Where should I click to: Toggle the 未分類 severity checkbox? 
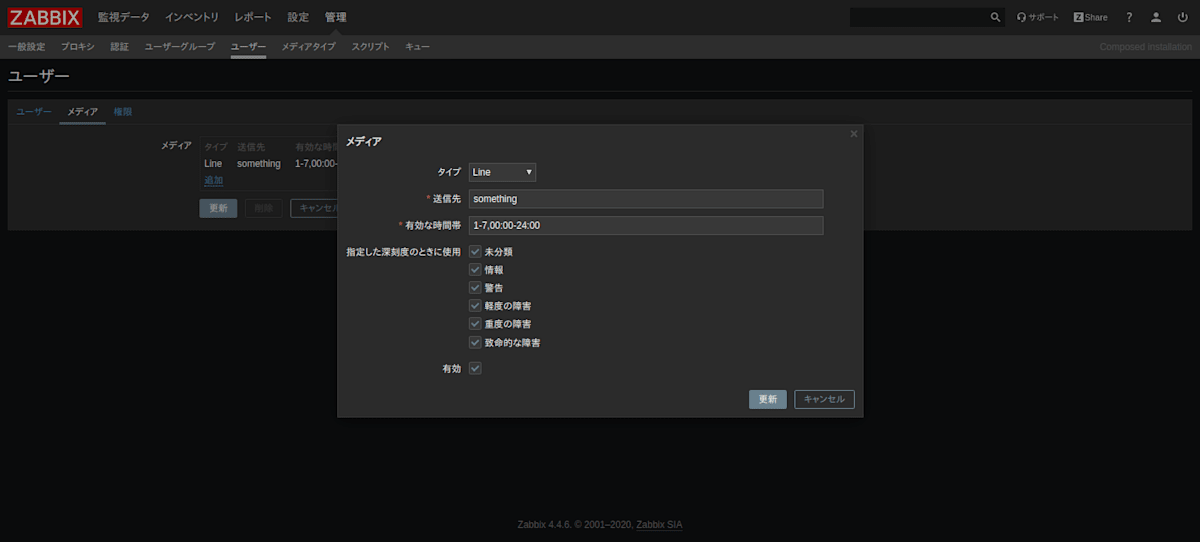tap(475, 251)
